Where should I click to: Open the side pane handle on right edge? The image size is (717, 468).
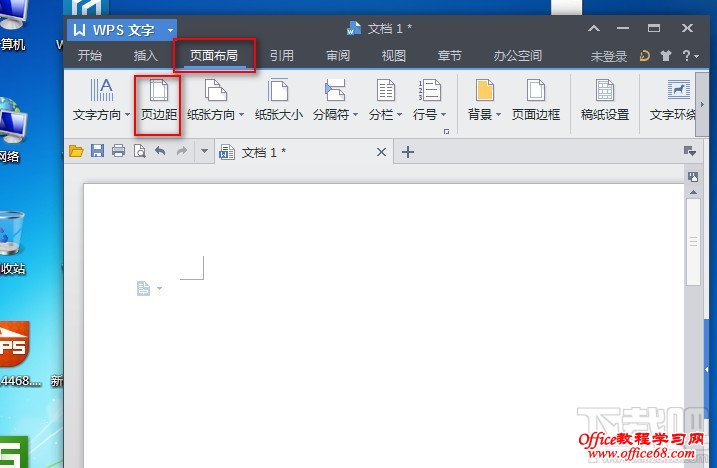(x=707, y=369)
